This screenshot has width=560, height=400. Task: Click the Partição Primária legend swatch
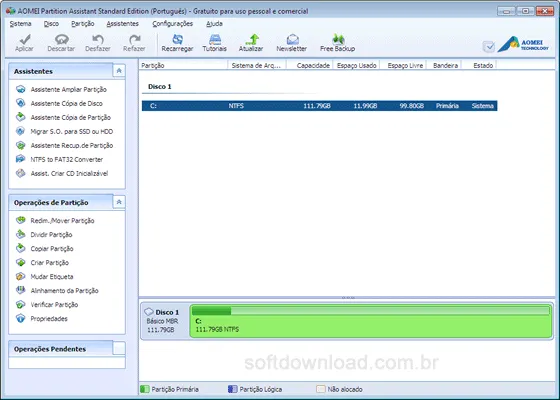click(145, 389)
